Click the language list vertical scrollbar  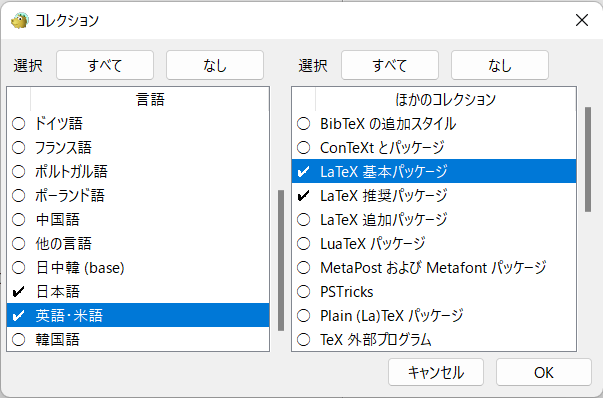coord(281,260)
